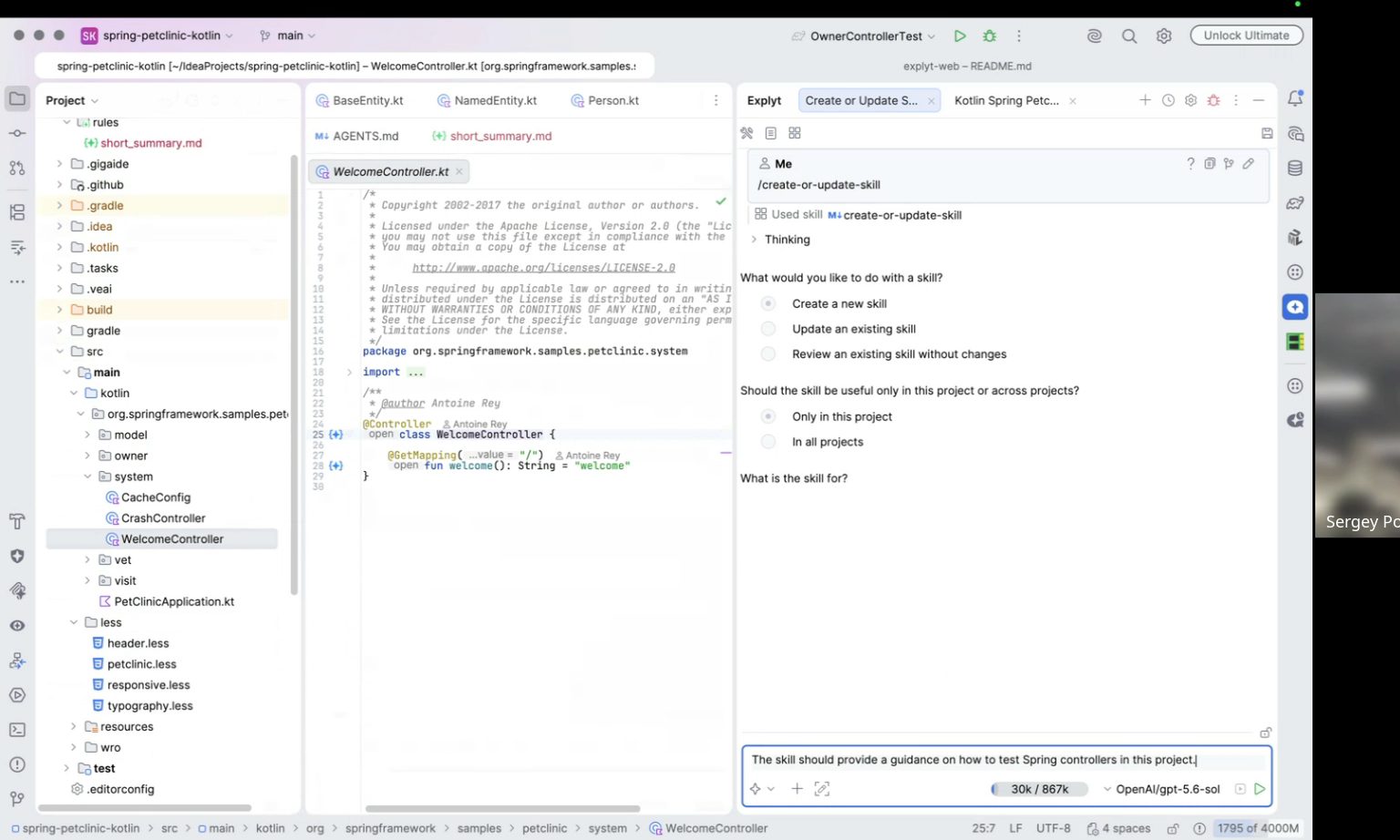
Task: Switch to short_summary.md editor tab
Action: click(x=492, y=136)
